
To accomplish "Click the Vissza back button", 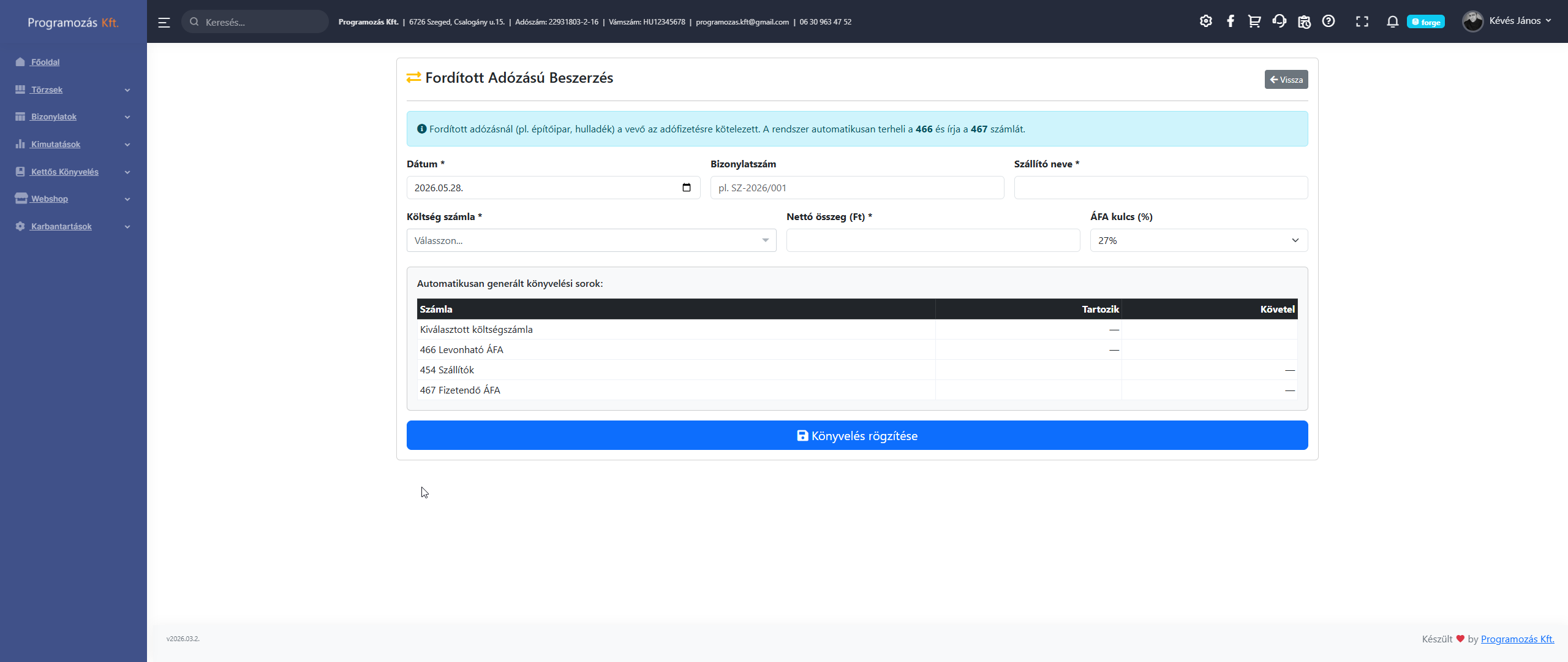I will point(1286,80).
